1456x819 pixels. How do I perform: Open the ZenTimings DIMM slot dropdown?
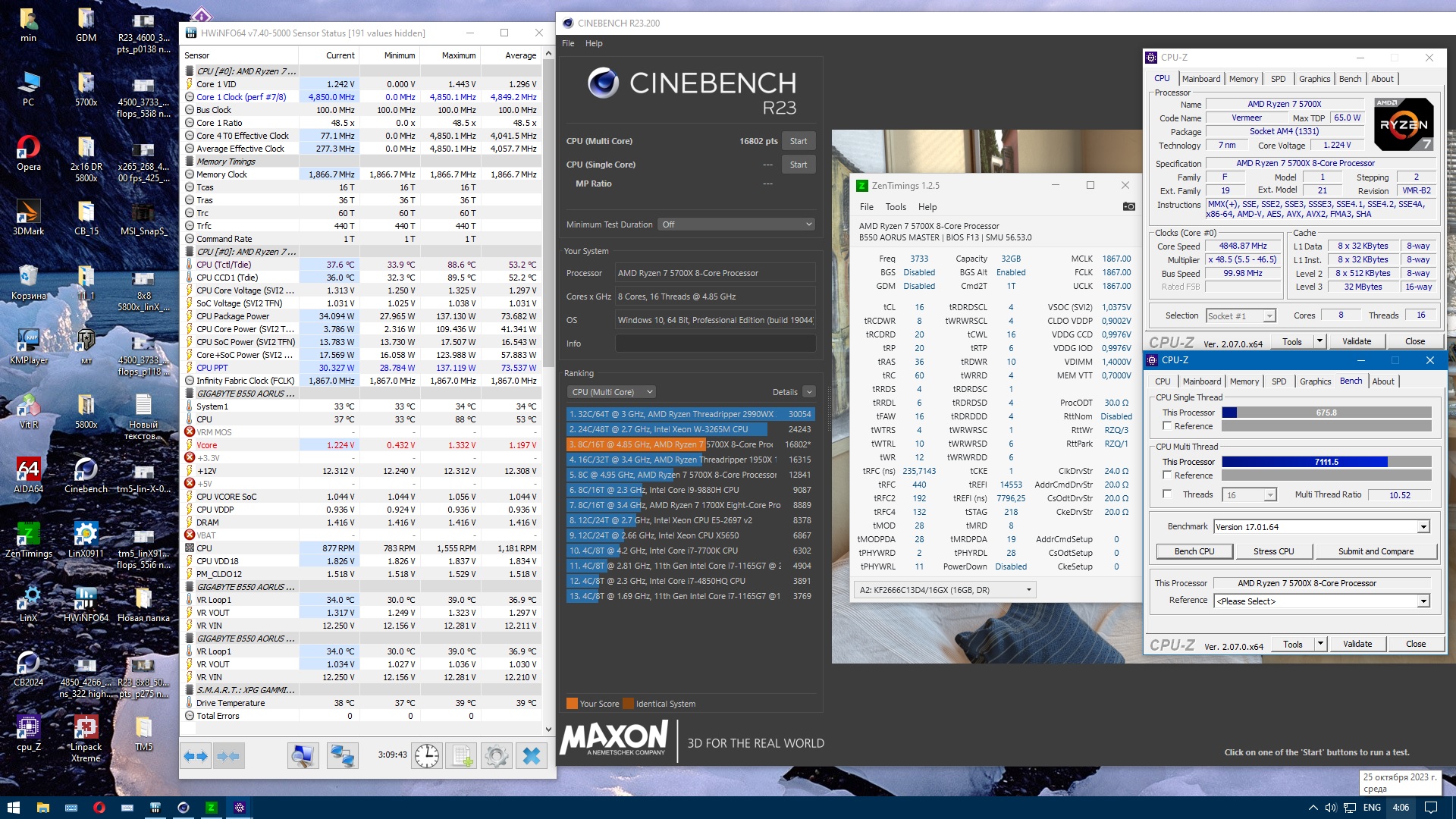click(x=945, y=589)
